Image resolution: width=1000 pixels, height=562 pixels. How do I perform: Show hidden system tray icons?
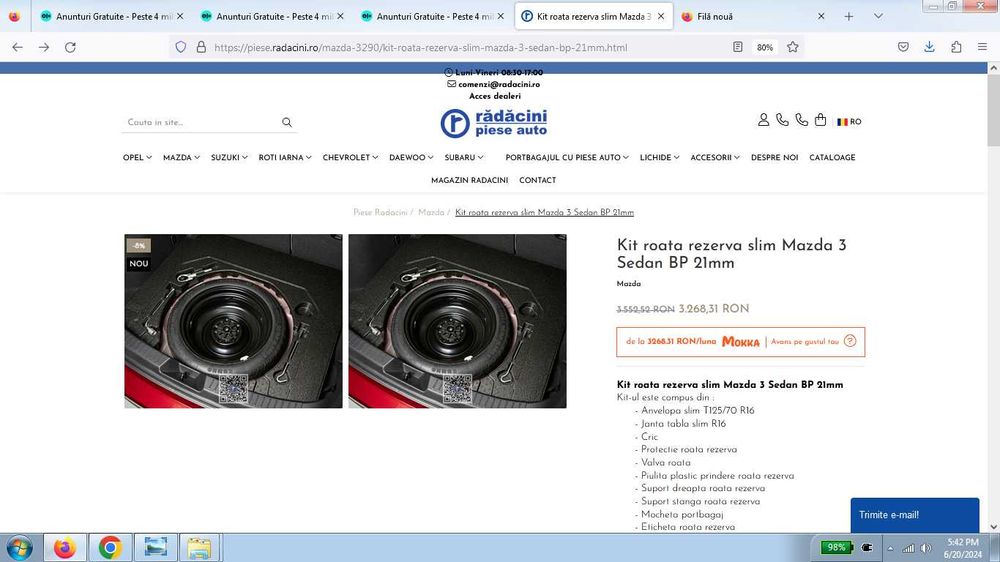890,548
